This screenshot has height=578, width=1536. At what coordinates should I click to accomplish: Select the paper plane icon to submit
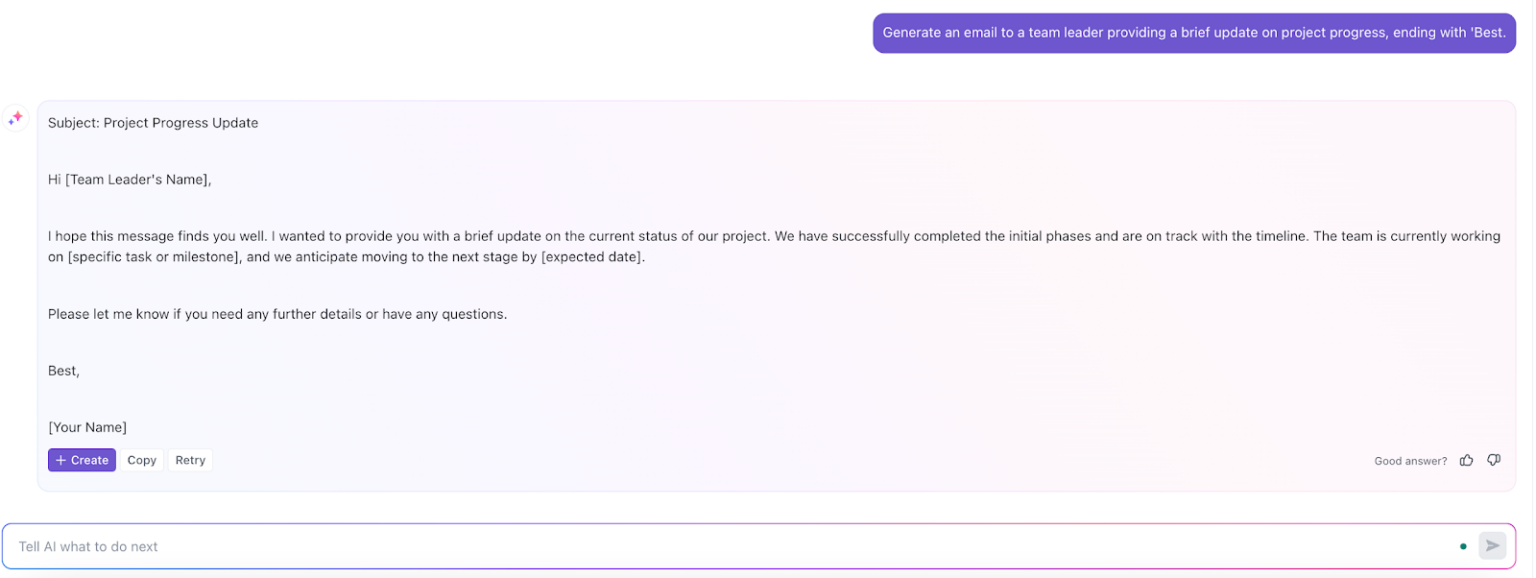(x=1492, y=546)
